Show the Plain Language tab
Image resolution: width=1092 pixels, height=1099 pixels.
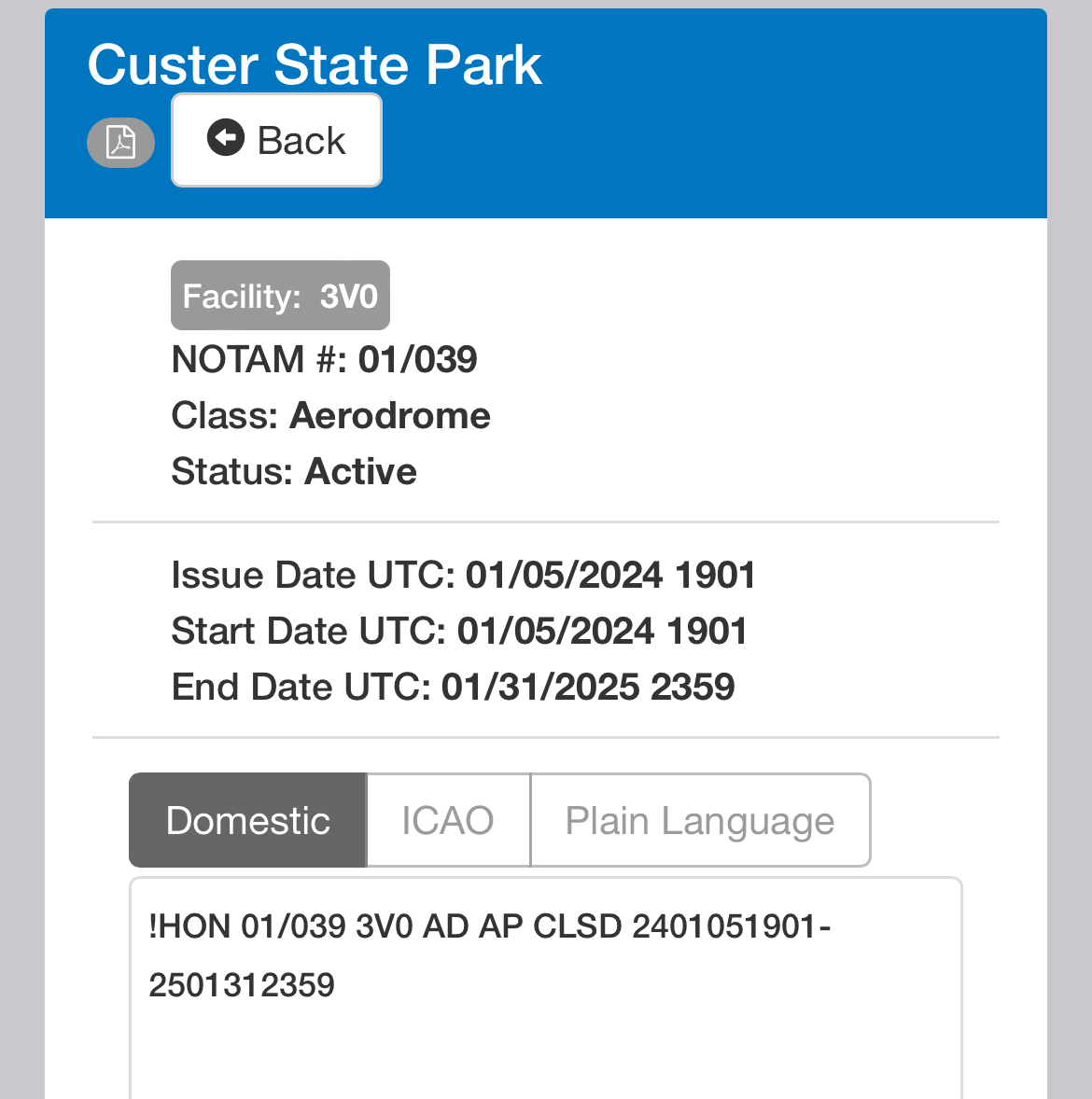[700, 821]
